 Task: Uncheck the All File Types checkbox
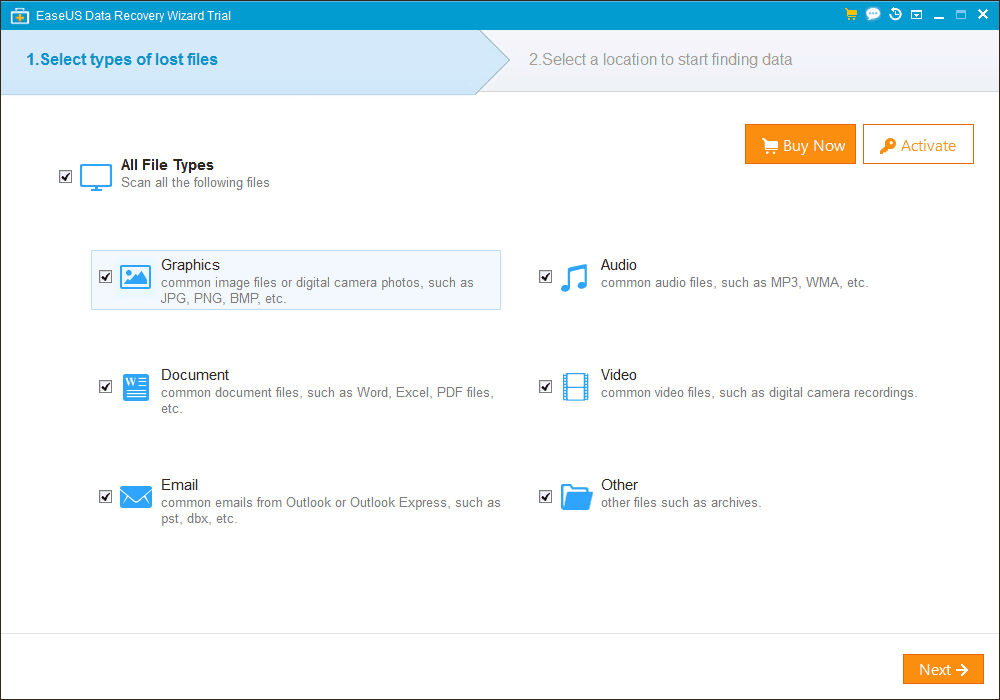click(65, 177)
